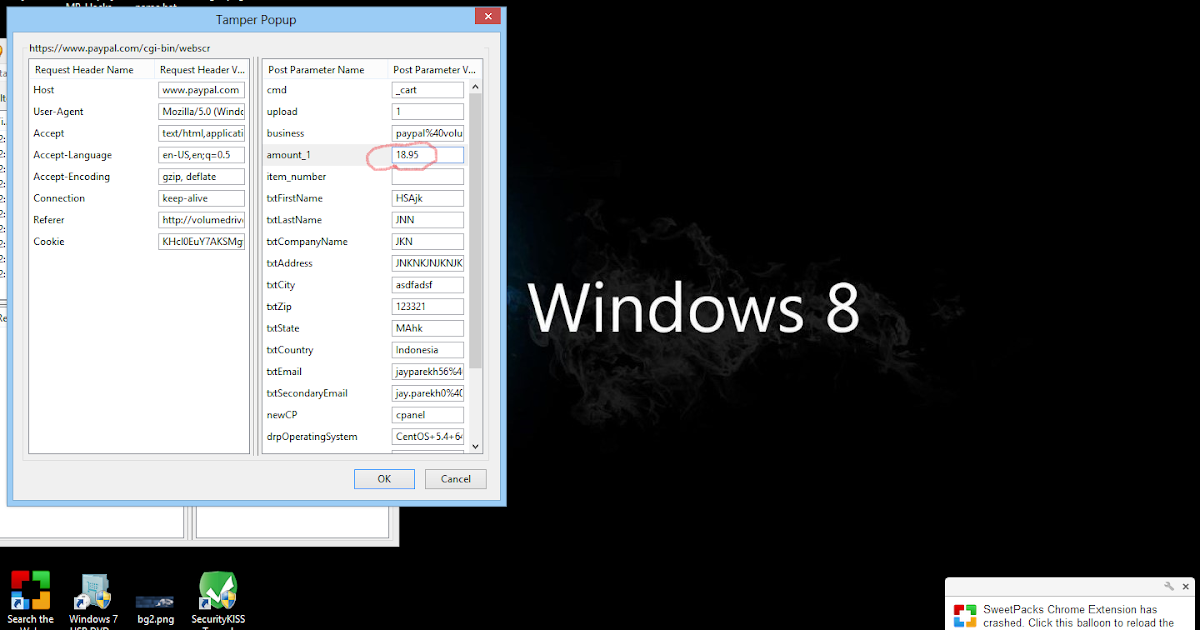Click the Request Header Value column header
Image resolution: width=1200 pixels, height=630 pixels.
202,70
